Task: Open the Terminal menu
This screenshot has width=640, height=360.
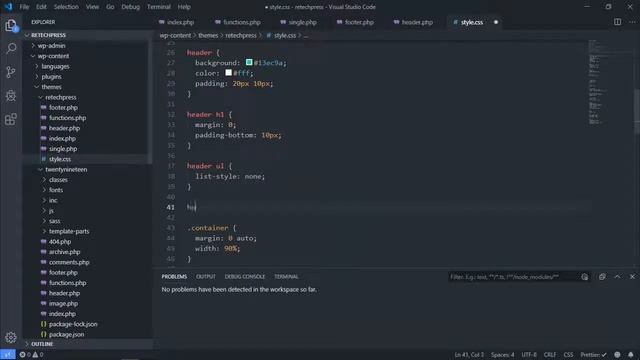Action: click(x=159, y=7)
